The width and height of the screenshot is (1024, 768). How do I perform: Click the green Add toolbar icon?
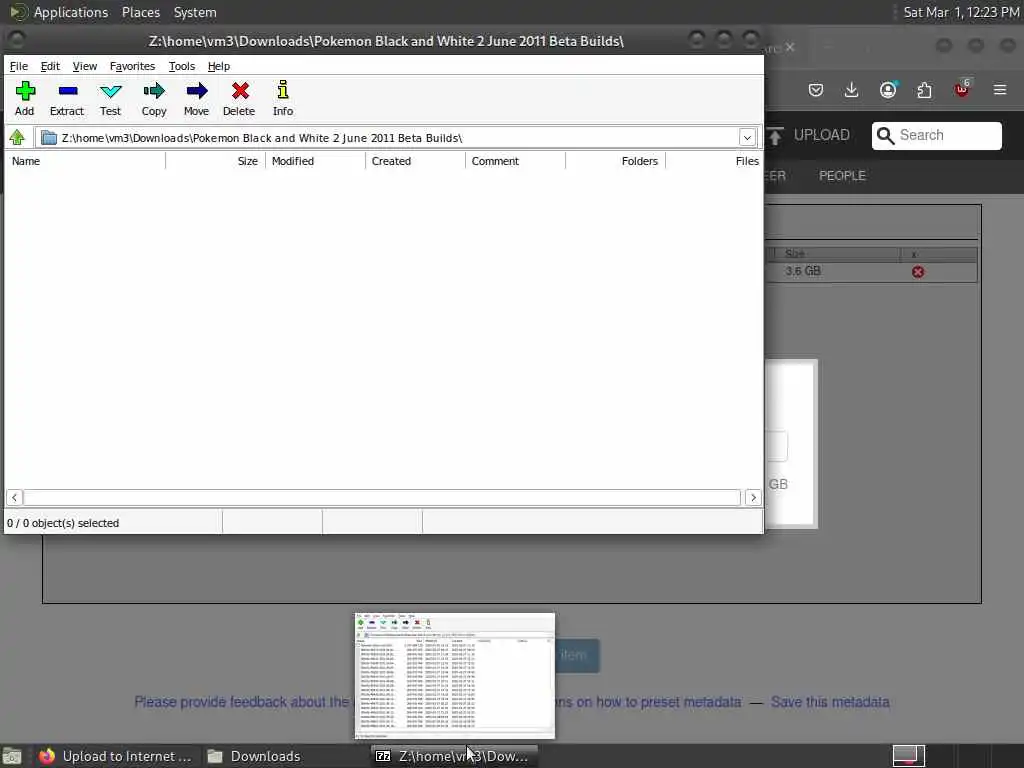point(25,91)
